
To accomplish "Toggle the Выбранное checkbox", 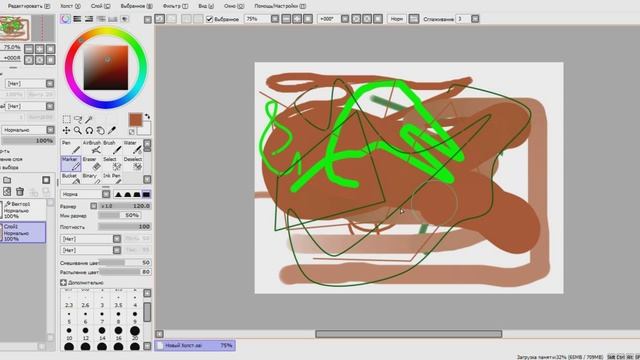I will click(x=209, y=19).
